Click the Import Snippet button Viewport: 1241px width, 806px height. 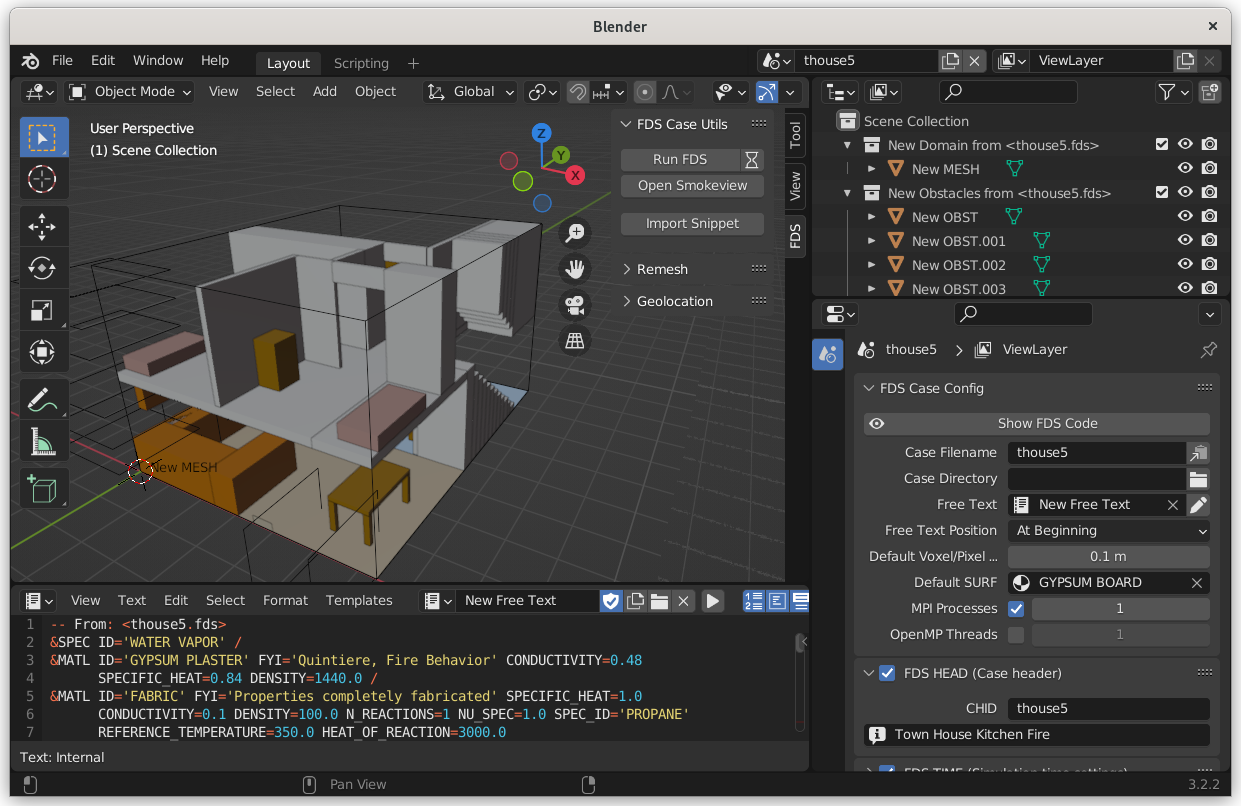coord(692,223)
